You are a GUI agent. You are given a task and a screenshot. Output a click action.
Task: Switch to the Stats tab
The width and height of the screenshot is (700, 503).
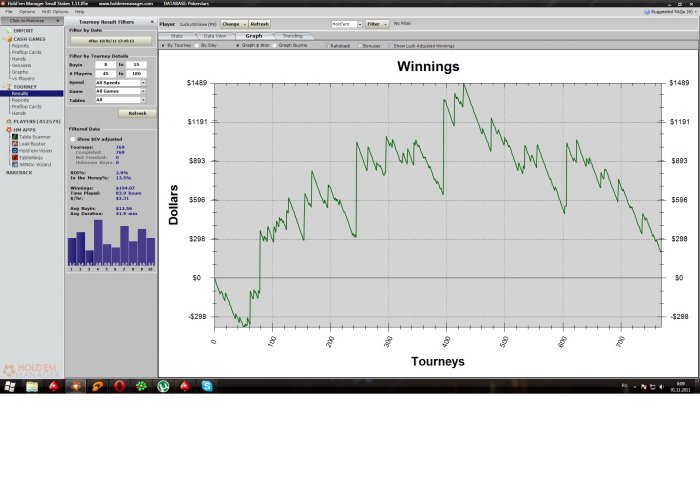177,36
